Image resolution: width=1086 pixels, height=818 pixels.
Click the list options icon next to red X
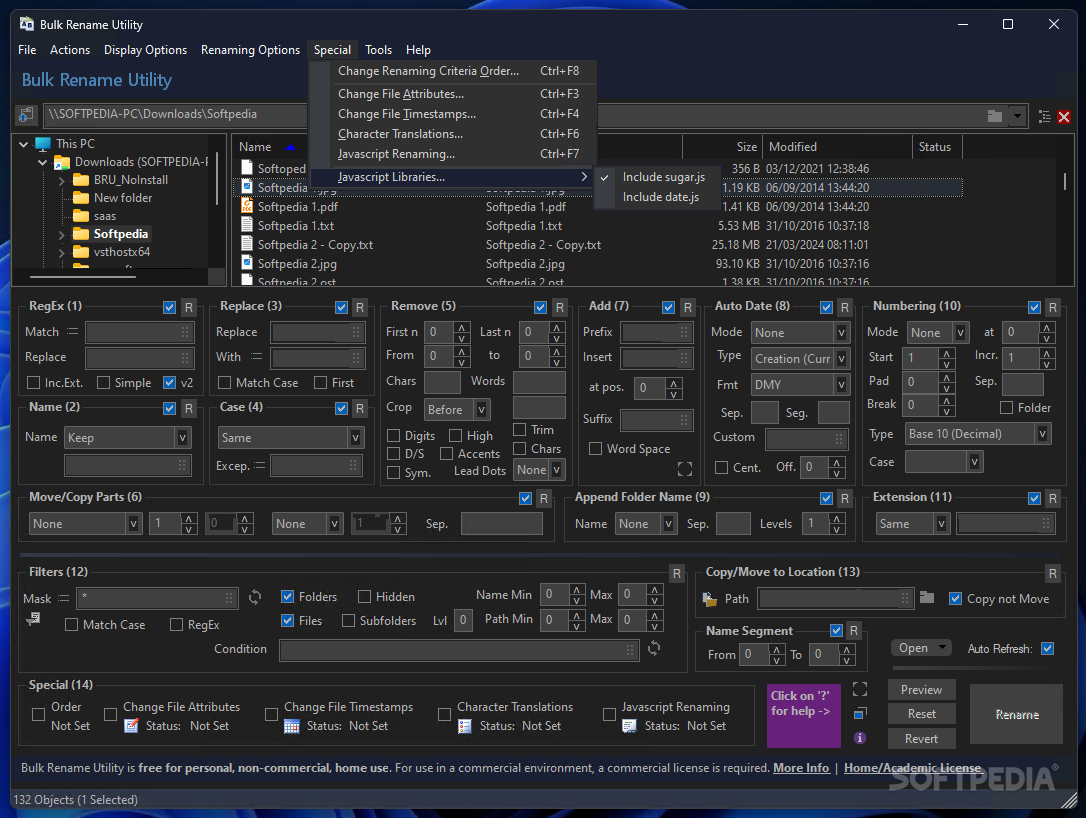click(x=1044, y=117)
